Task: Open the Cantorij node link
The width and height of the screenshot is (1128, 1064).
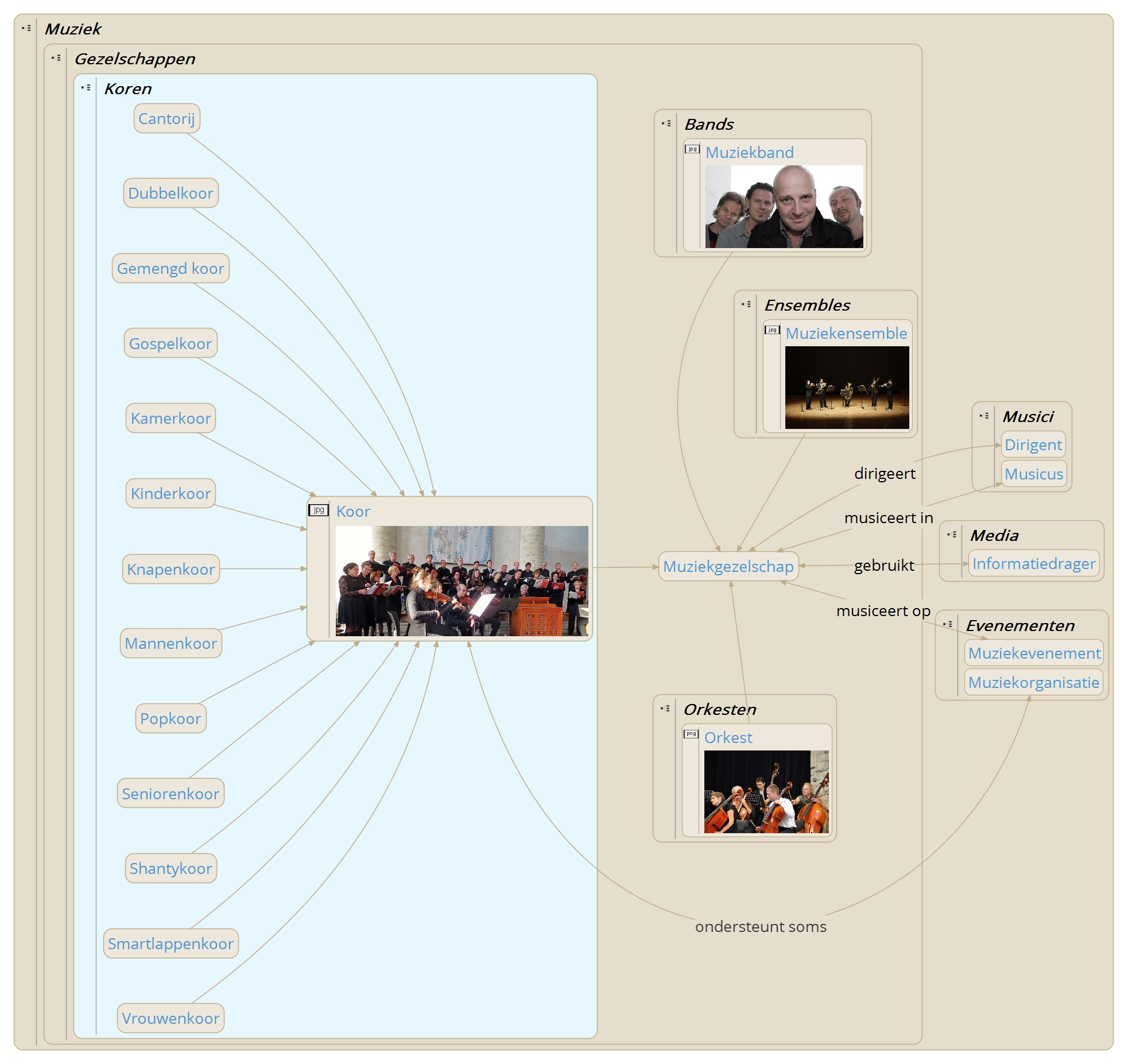Action: [166, 119]
